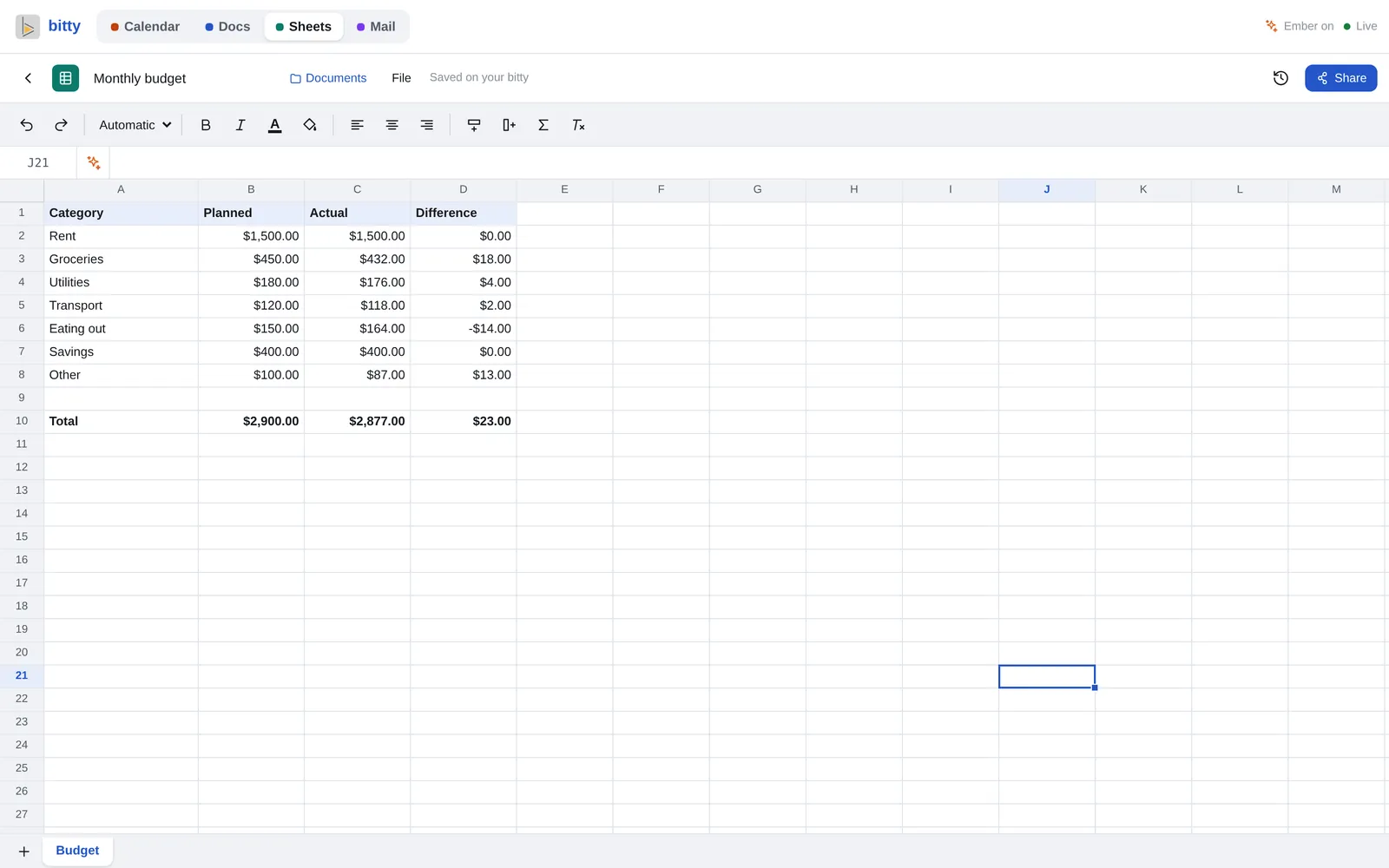
Task: Select the $87.00 actual cell
Action: (x=357, y=375)
